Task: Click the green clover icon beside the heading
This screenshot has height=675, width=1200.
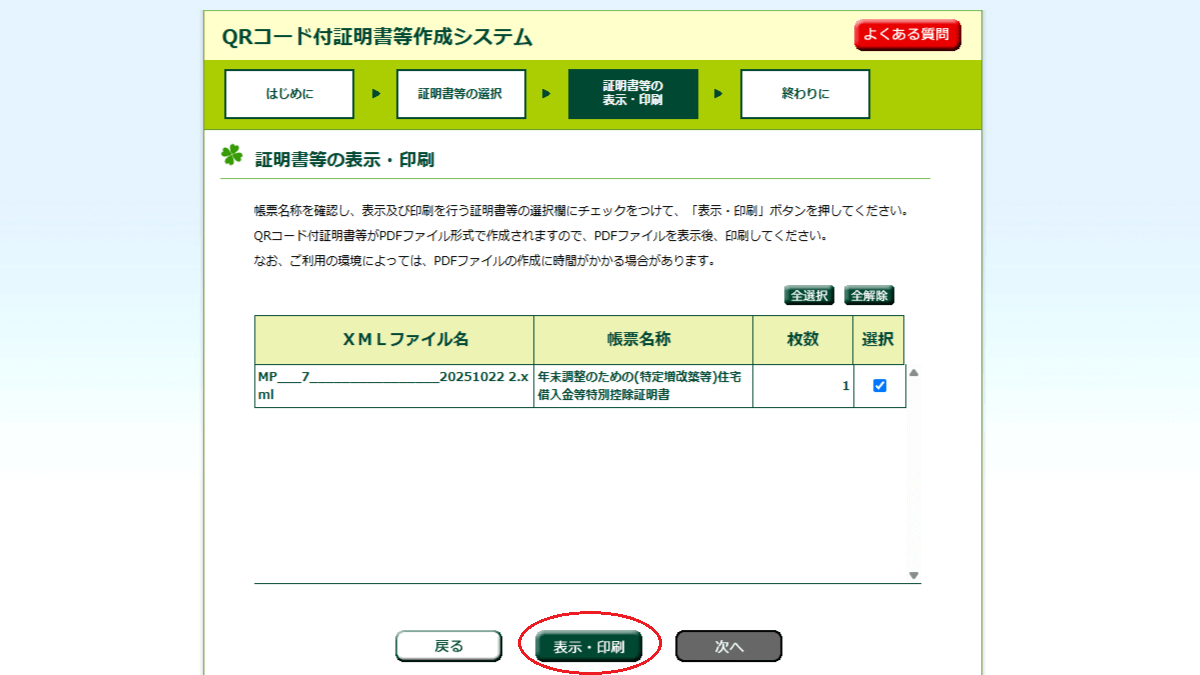Action: [232, 156]
